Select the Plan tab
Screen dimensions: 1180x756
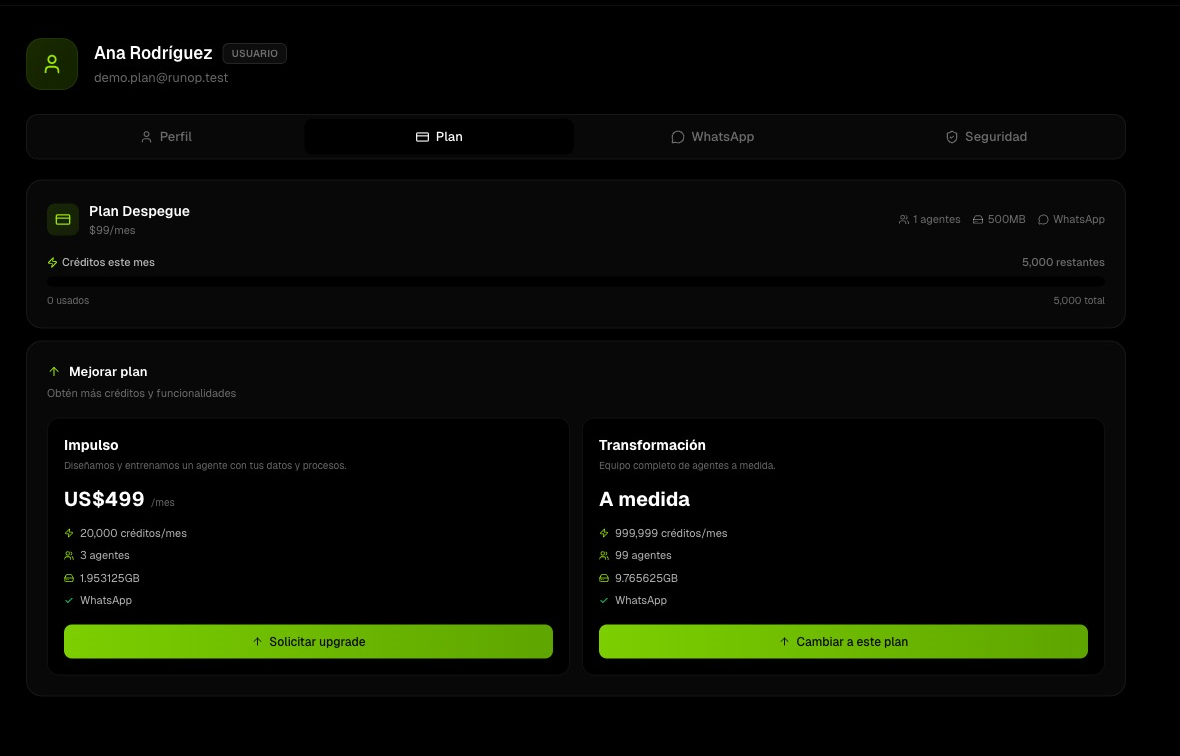pyautogui.click(x=439, y=137)
